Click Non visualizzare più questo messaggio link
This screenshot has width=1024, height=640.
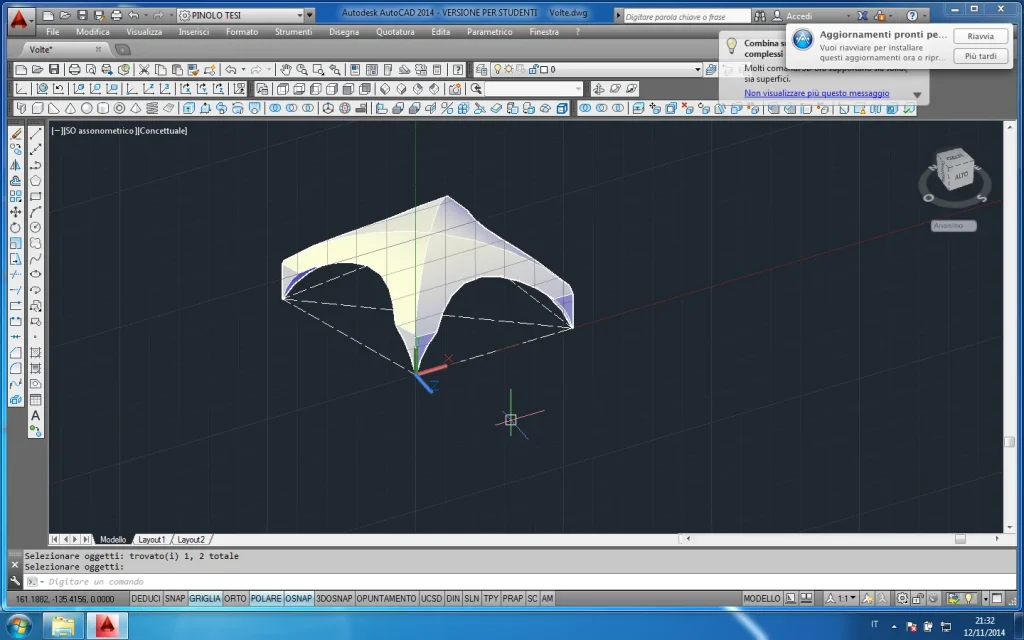pyautogui.click(x=816, y=93)
